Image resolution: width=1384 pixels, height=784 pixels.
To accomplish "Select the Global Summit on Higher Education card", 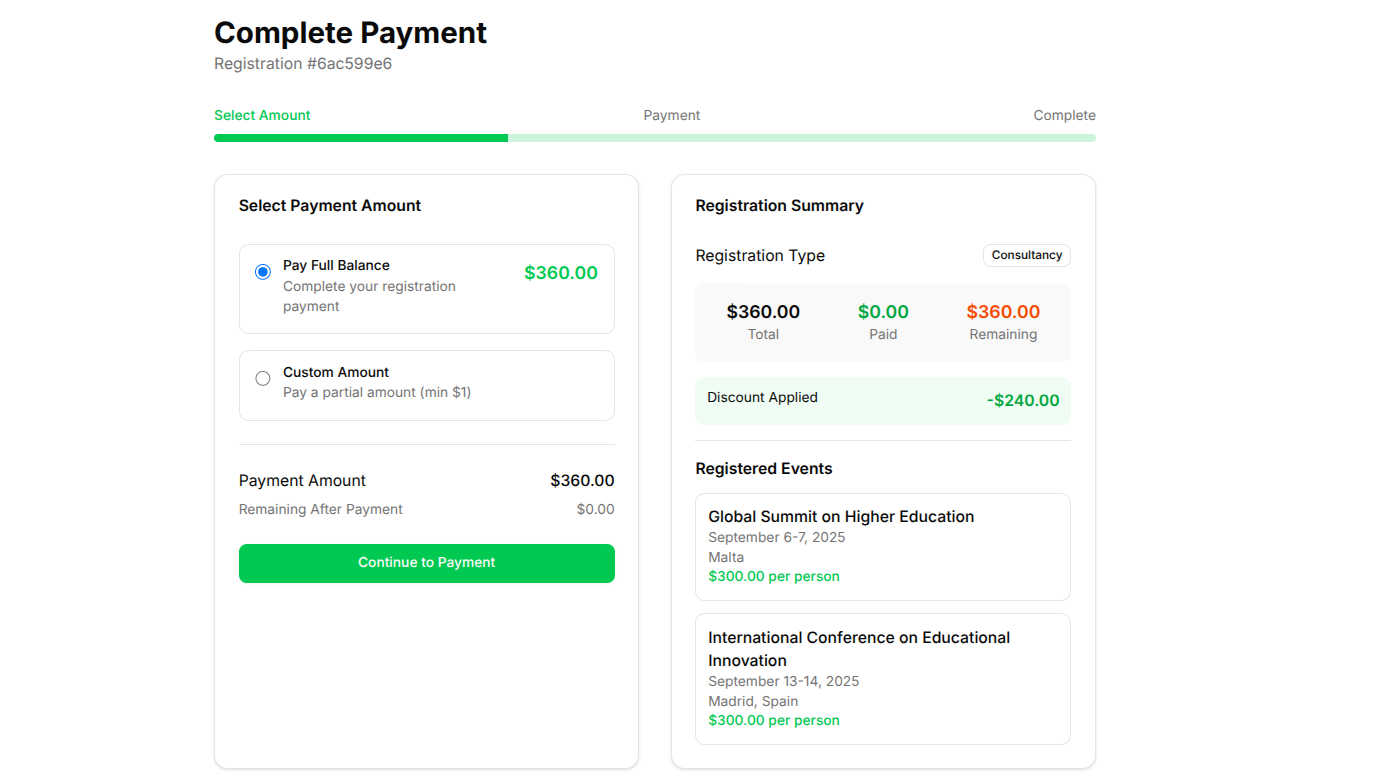I will 882,546.
